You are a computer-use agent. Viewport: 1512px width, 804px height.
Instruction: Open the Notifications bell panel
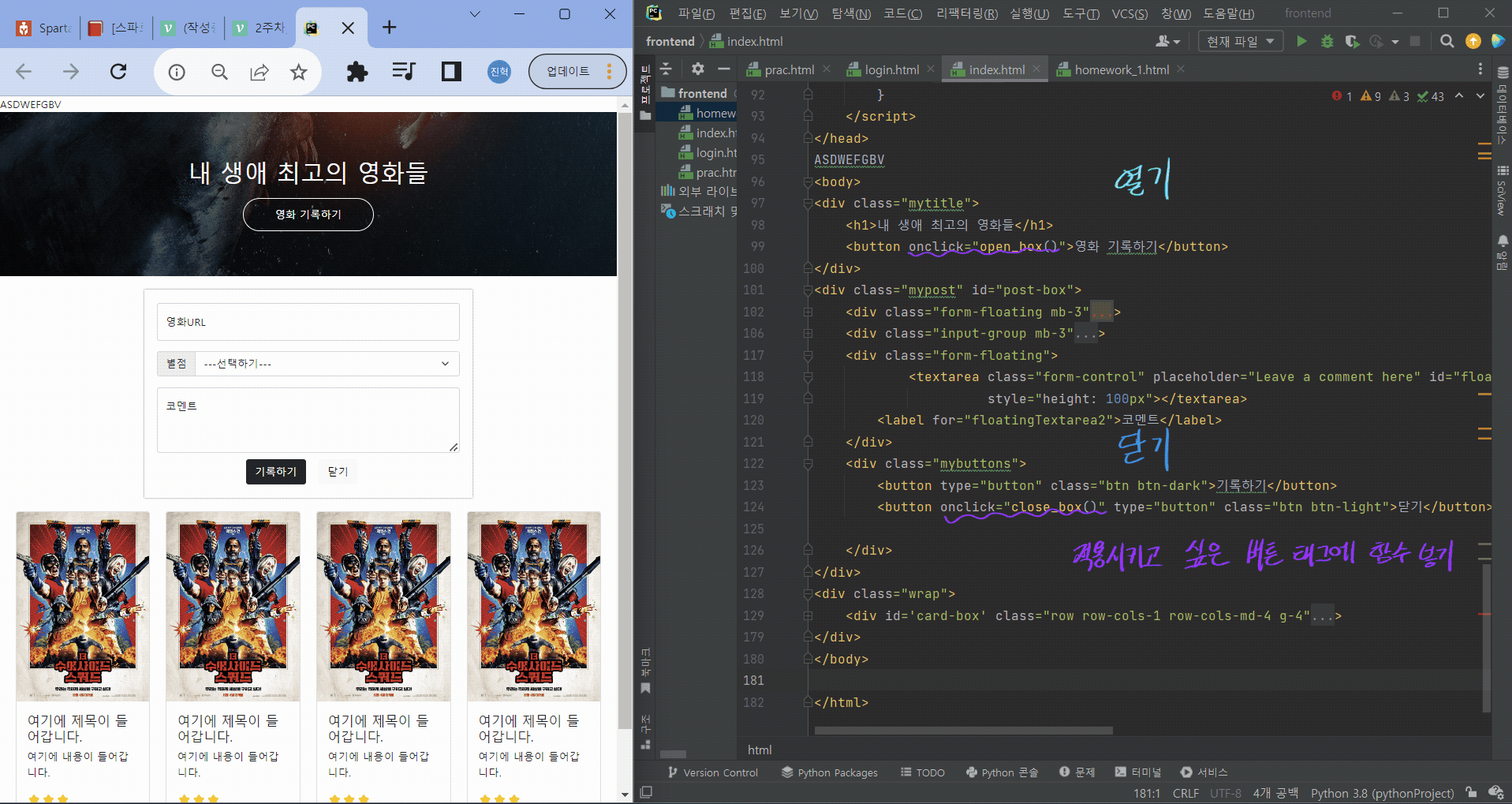coord(1503,252)
